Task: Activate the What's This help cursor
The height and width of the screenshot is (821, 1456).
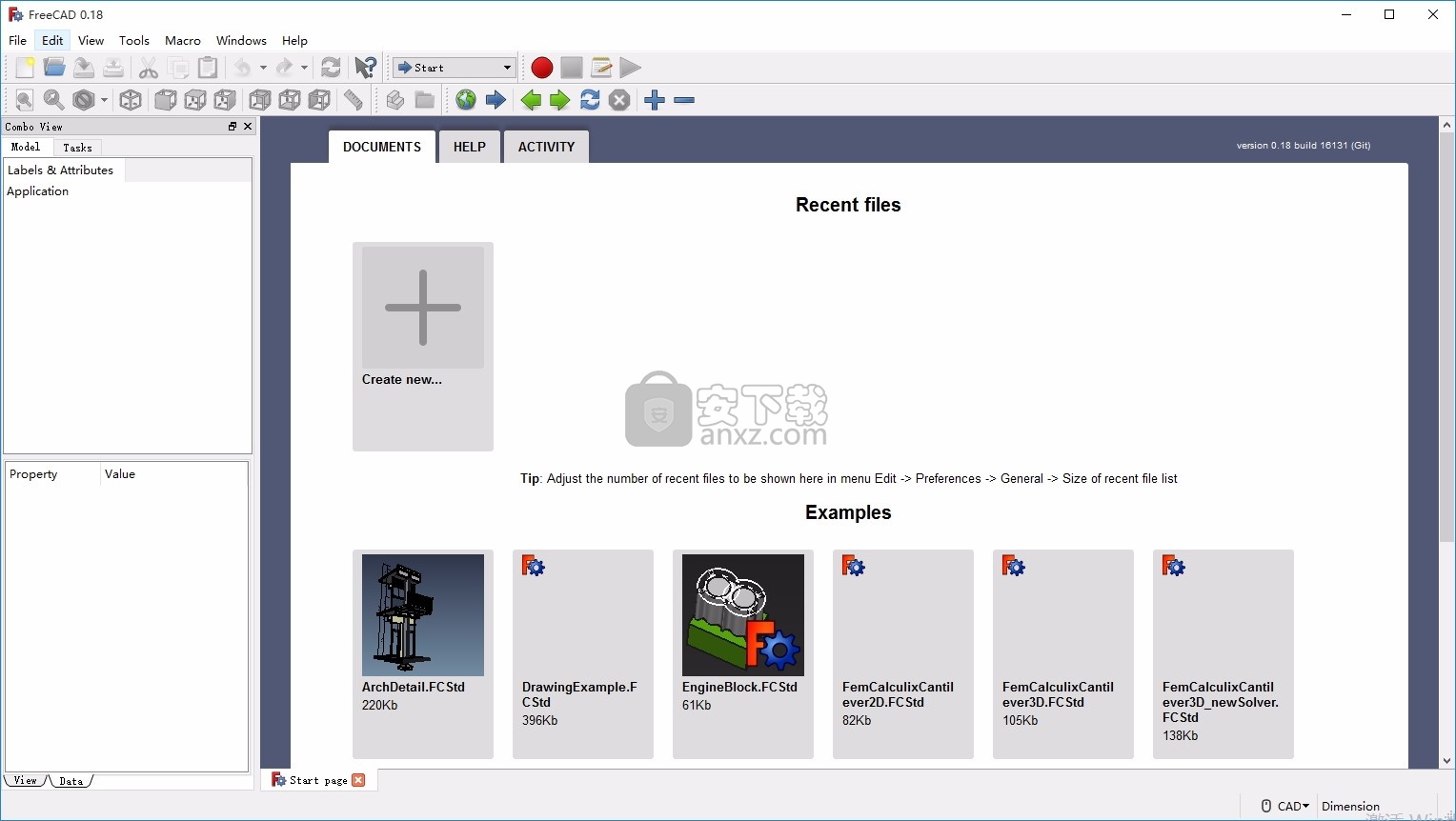Action: click(x=366, y=68)
